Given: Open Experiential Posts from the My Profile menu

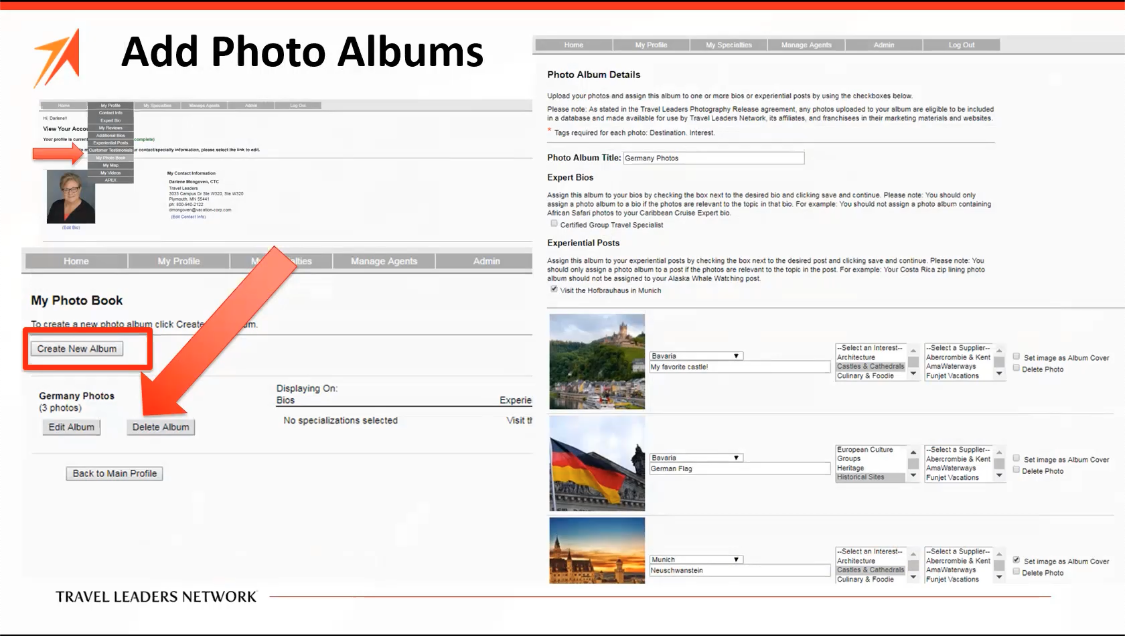Looking at the screenshot, I should (110, 143).
